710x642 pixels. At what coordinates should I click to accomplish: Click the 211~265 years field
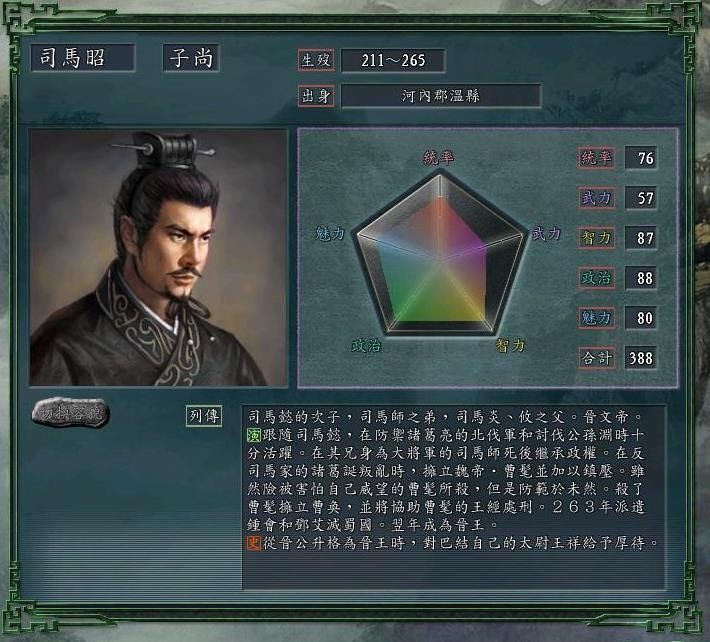pyautogui.click(x=393, y=60)
